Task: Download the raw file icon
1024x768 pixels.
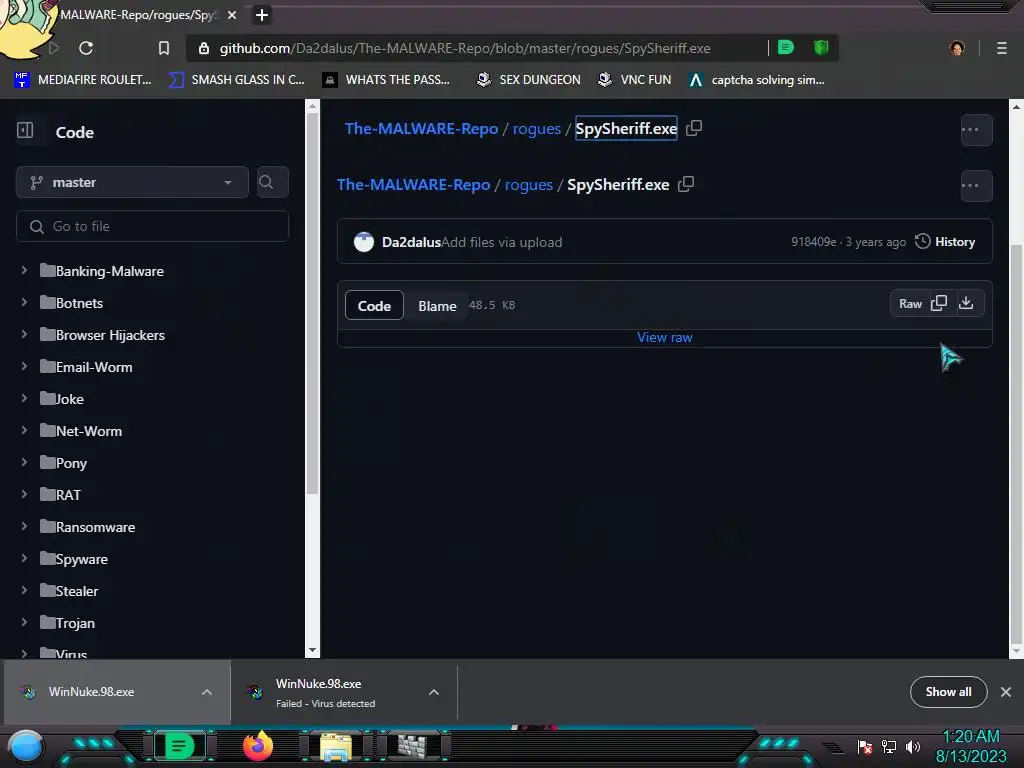Action: point(966,303)
